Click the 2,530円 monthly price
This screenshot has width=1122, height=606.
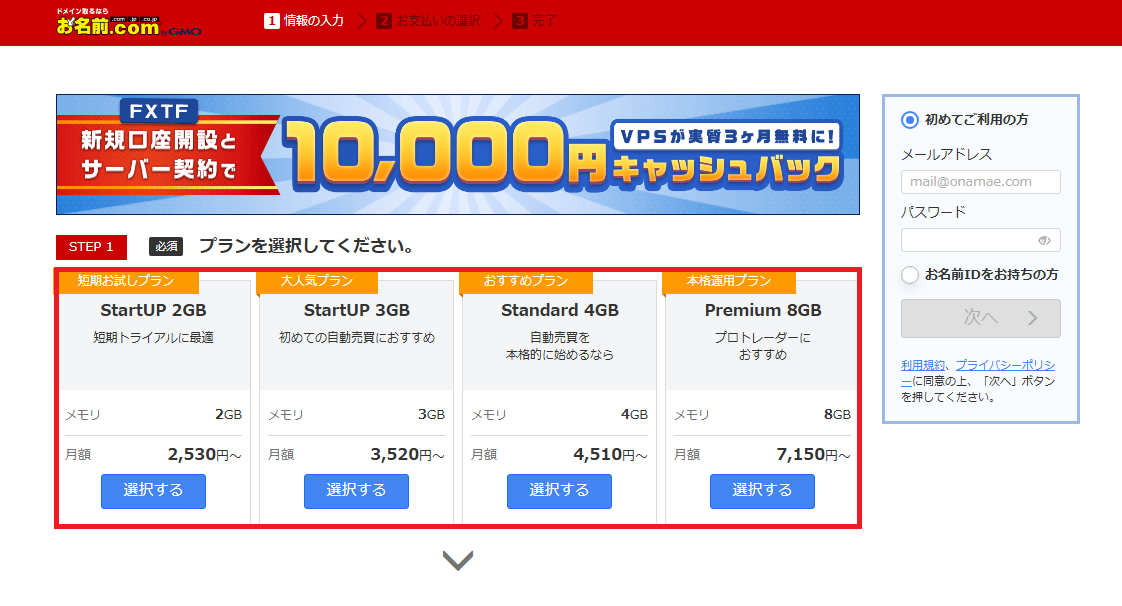click(205, 454)
